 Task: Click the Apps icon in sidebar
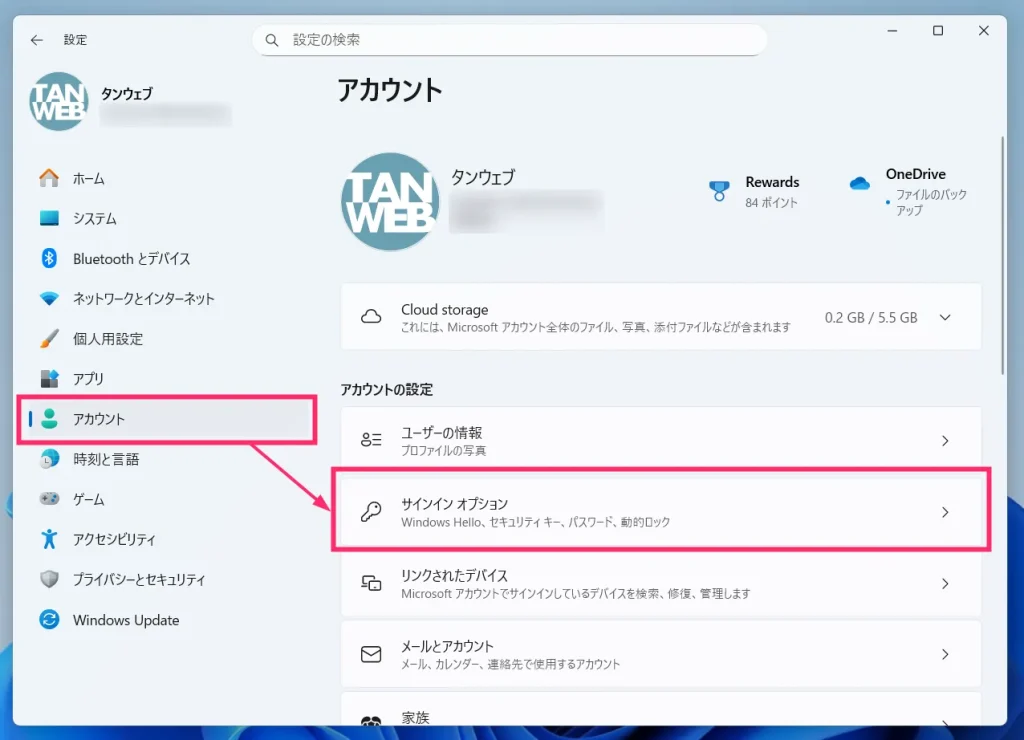49,379
